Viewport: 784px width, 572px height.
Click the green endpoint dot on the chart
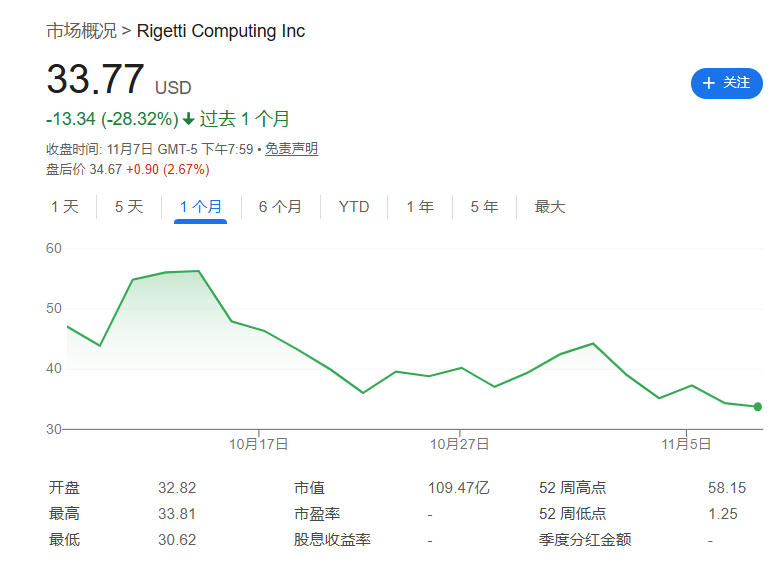(758, 407)
